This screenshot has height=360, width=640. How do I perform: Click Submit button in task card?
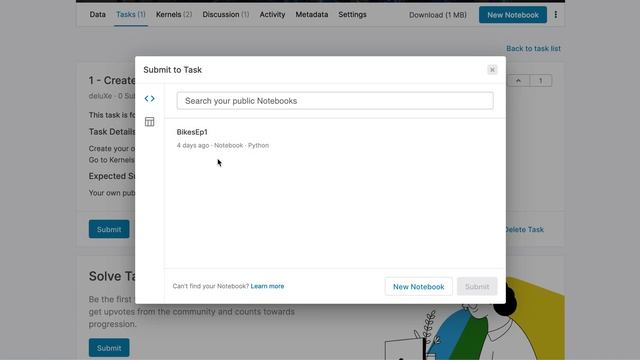coord(109,229)
